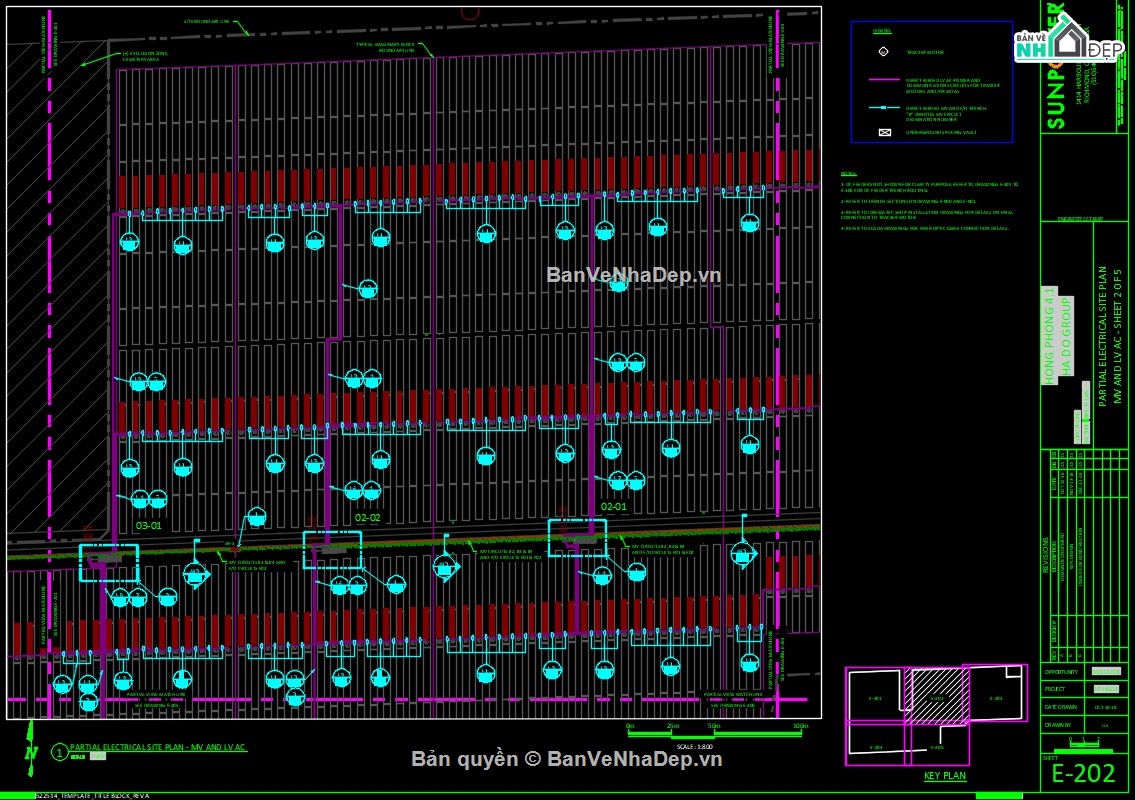The height and width of the screenshot is (800, 1135).
Task: Pick the magenta LV AC line legend sample
Action: (x=885, y=80)
